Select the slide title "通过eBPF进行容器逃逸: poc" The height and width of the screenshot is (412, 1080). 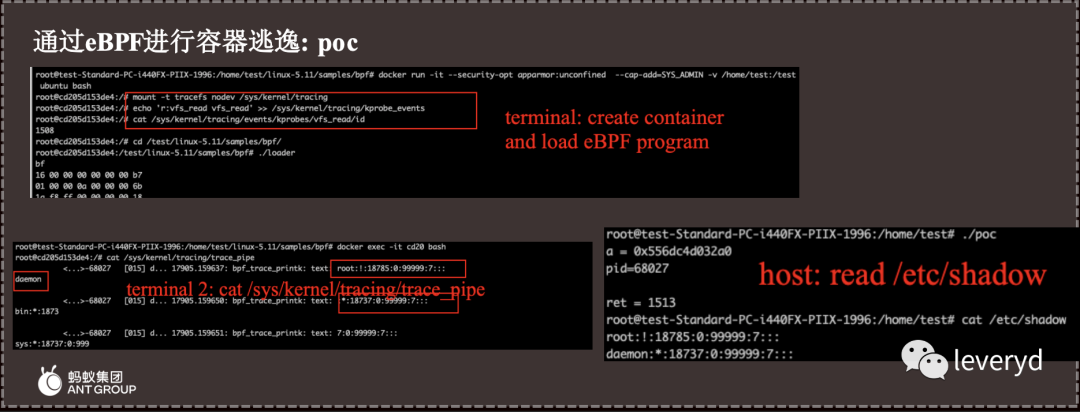coord(195,43)
